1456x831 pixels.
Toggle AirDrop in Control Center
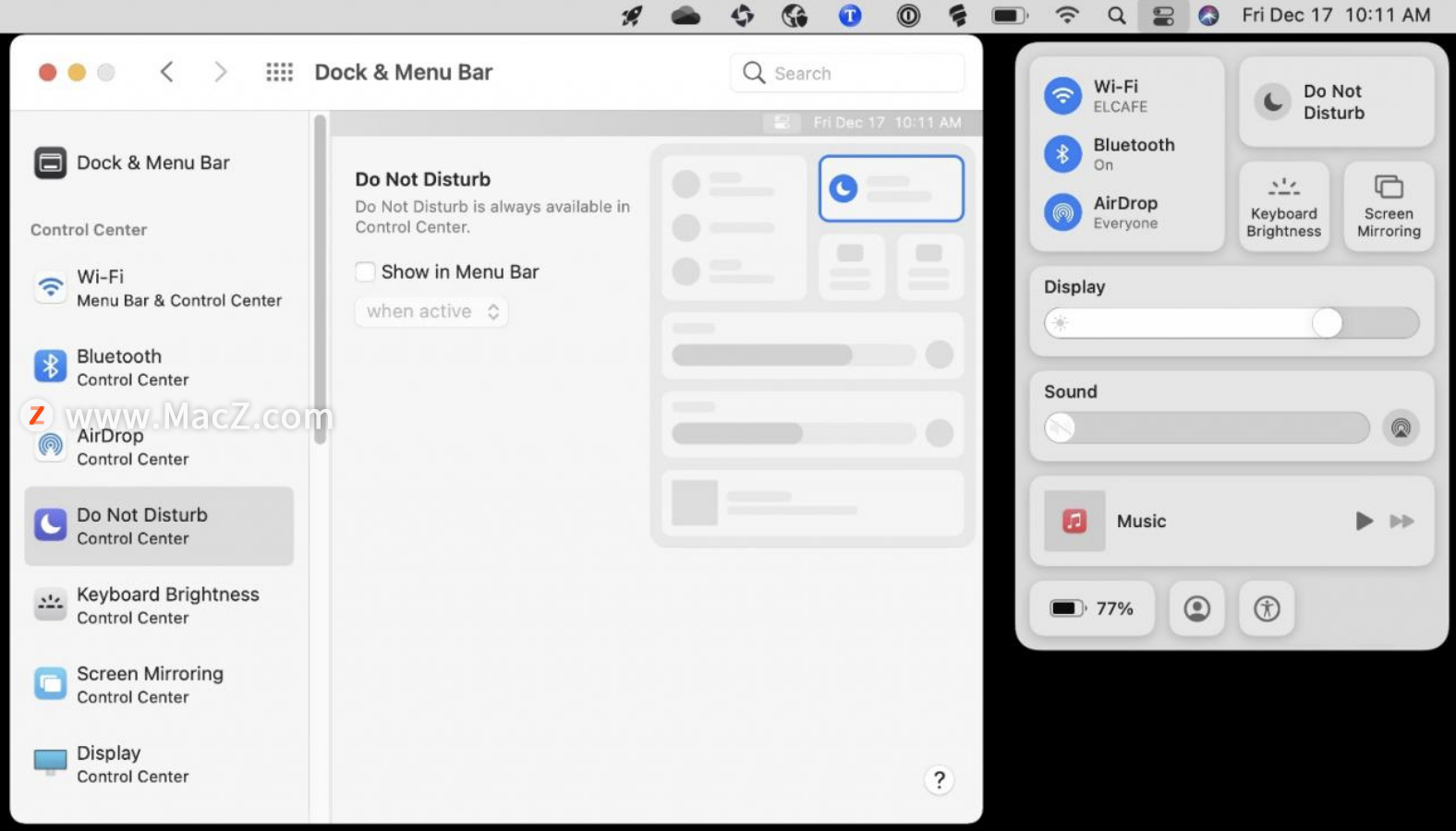pyautogui.click(x=1062, y=212)
